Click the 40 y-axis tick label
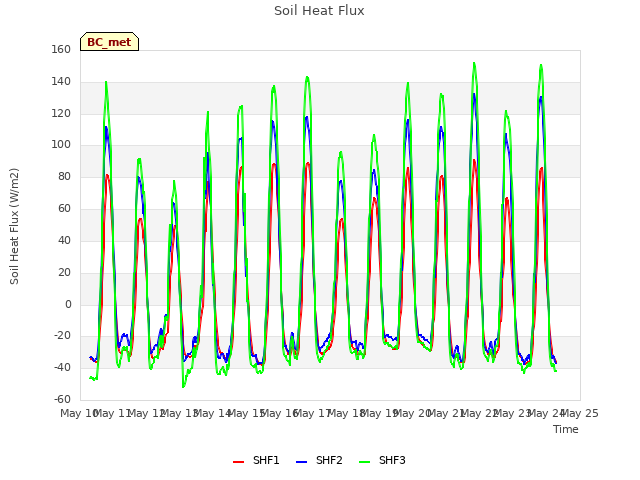Screen dimensions: 640x480 click(64, 240)
